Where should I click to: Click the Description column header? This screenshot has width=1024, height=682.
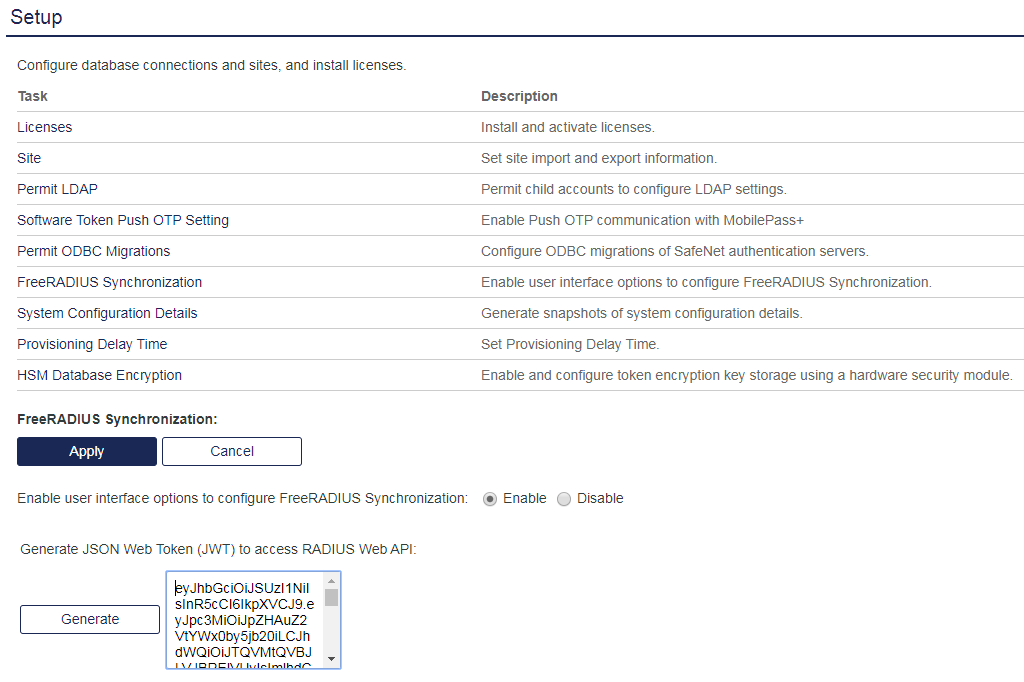(x=519, y=96)
